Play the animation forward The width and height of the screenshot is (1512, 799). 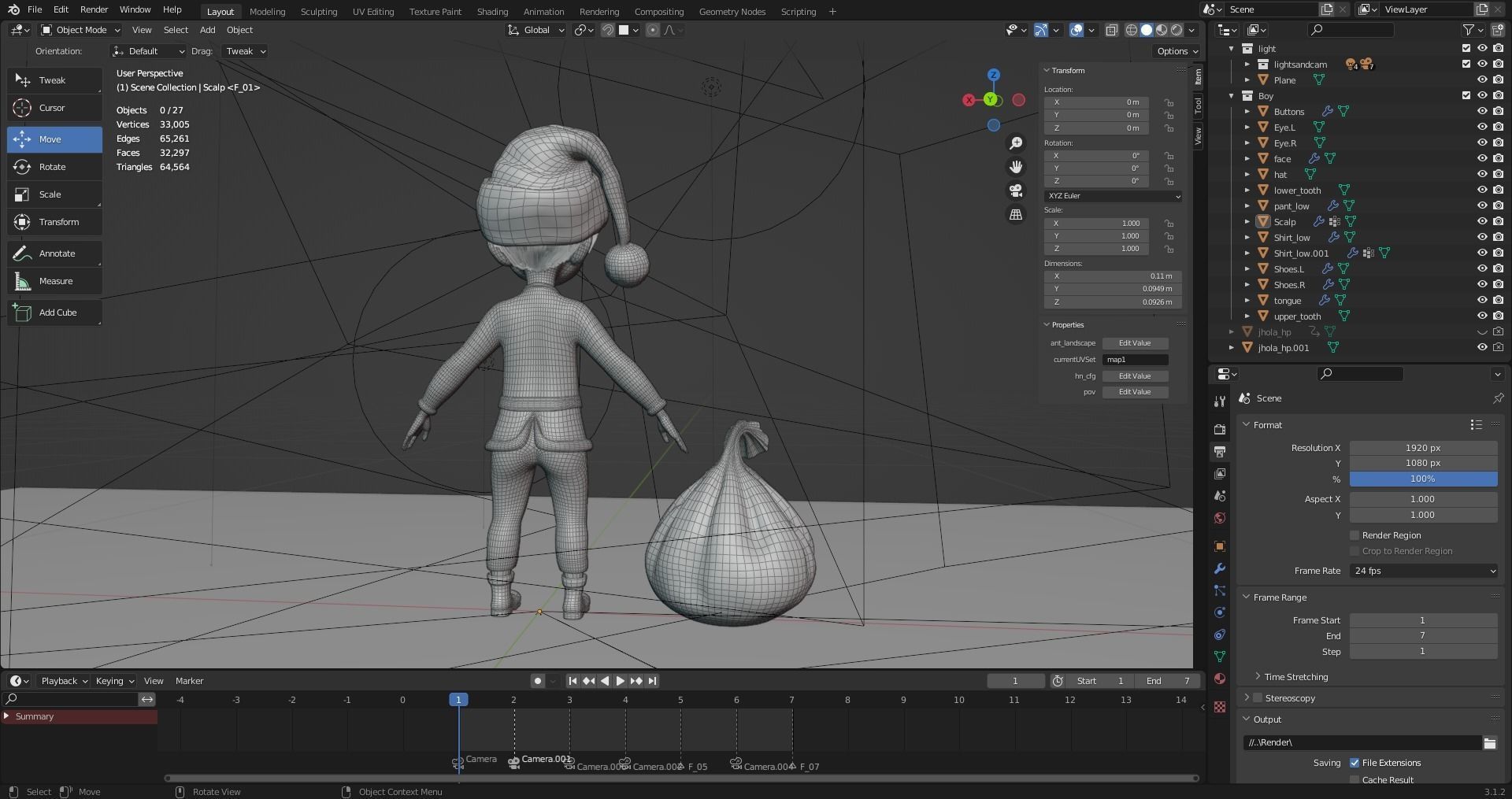pyautogui.click(x=620, y=681)
